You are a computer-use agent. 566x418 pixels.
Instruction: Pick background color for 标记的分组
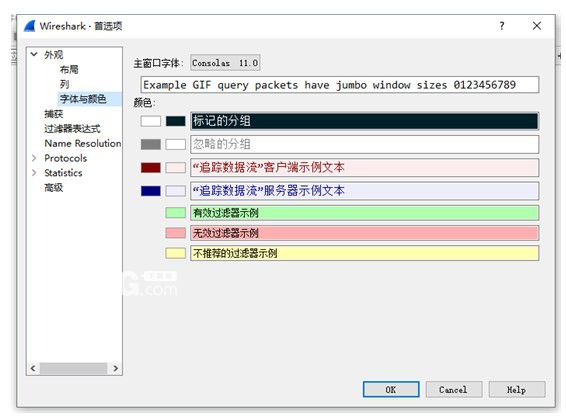point(176,121)
